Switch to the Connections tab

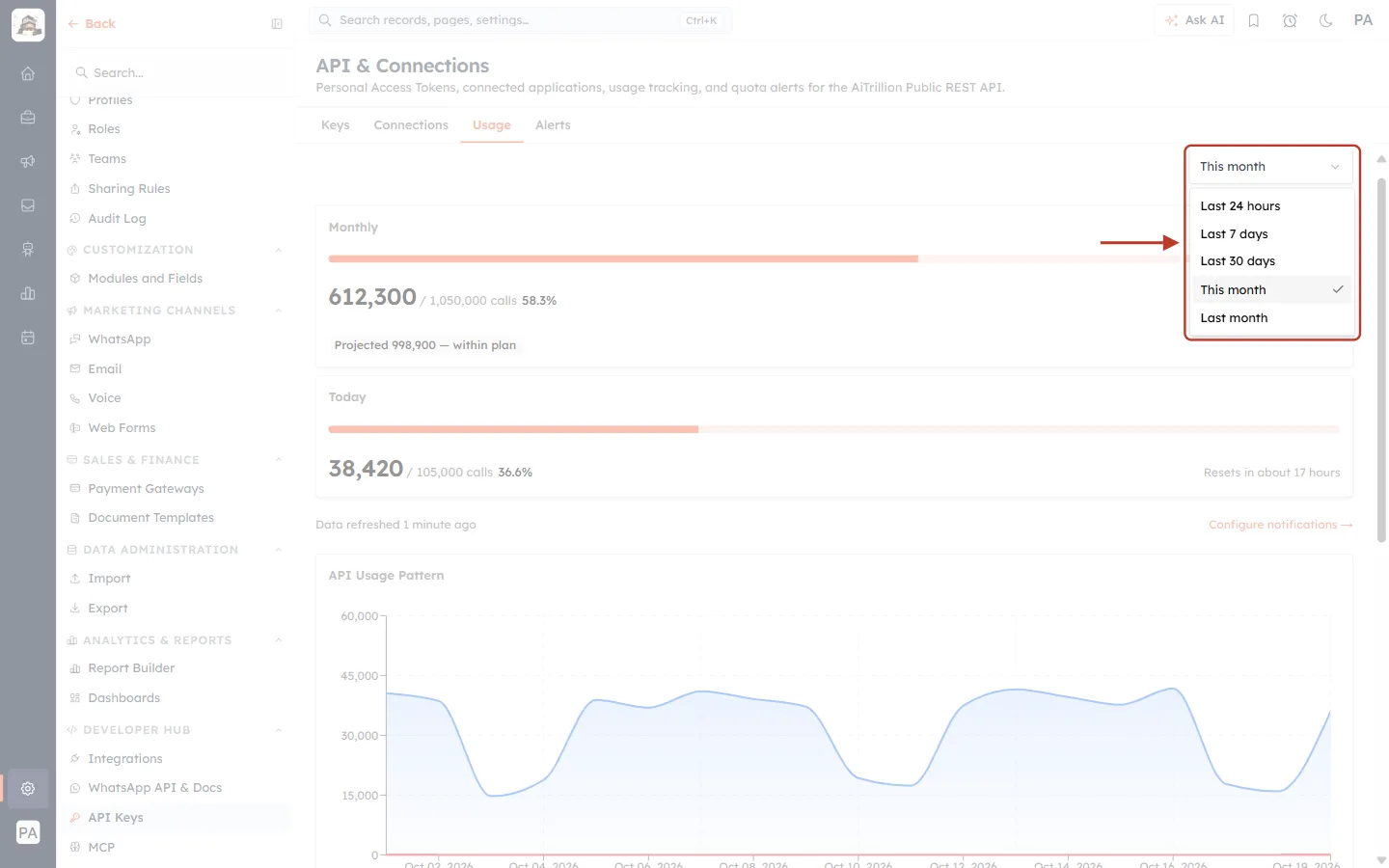click(411, 125)
